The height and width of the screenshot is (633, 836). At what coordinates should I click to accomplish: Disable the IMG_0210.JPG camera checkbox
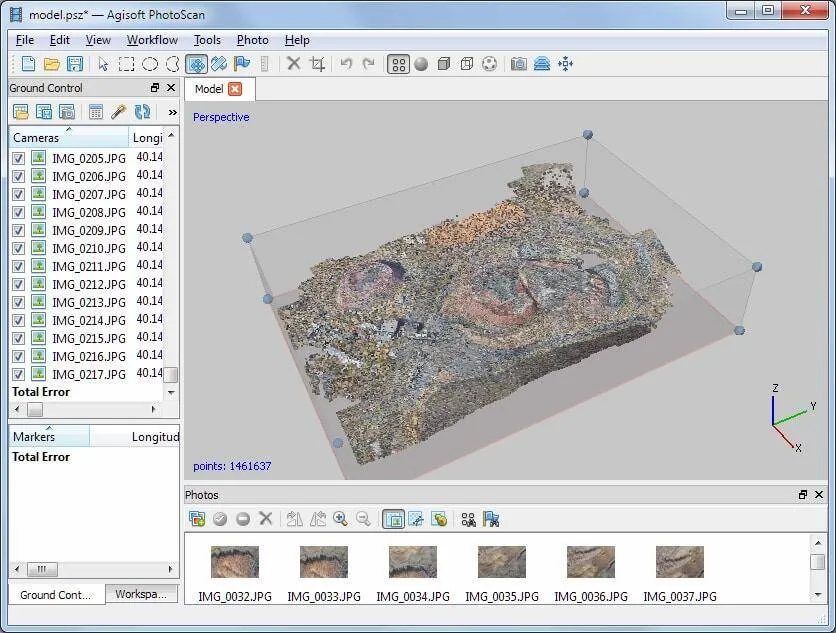pyautogui.click(x=19, y=247)
